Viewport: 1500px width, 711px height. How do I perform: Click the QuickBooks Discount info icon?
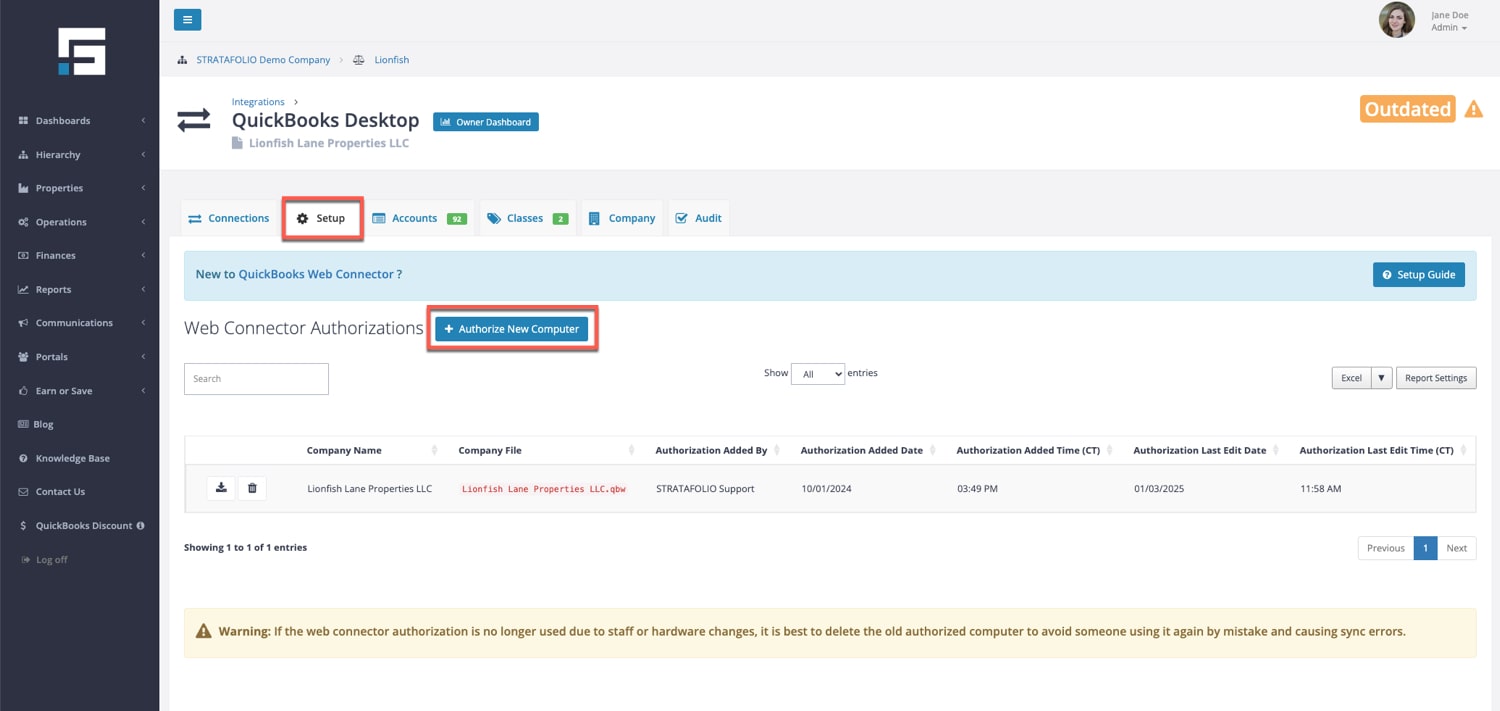140,525
